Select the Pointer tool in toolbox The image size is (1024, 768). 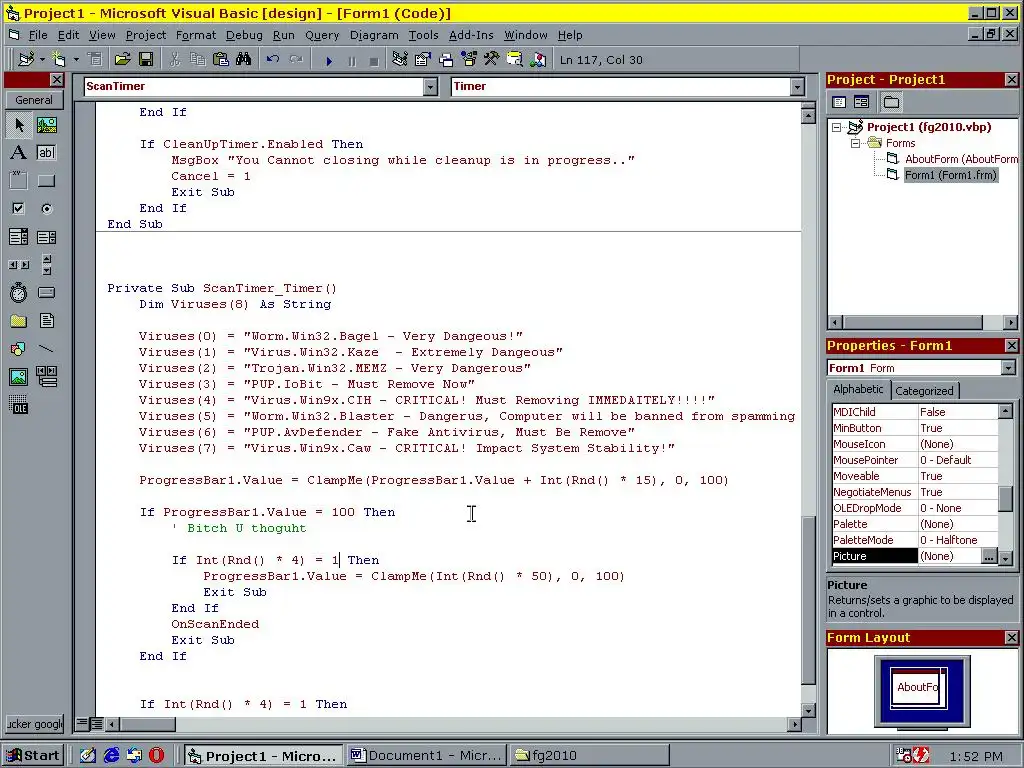point(18,125)
